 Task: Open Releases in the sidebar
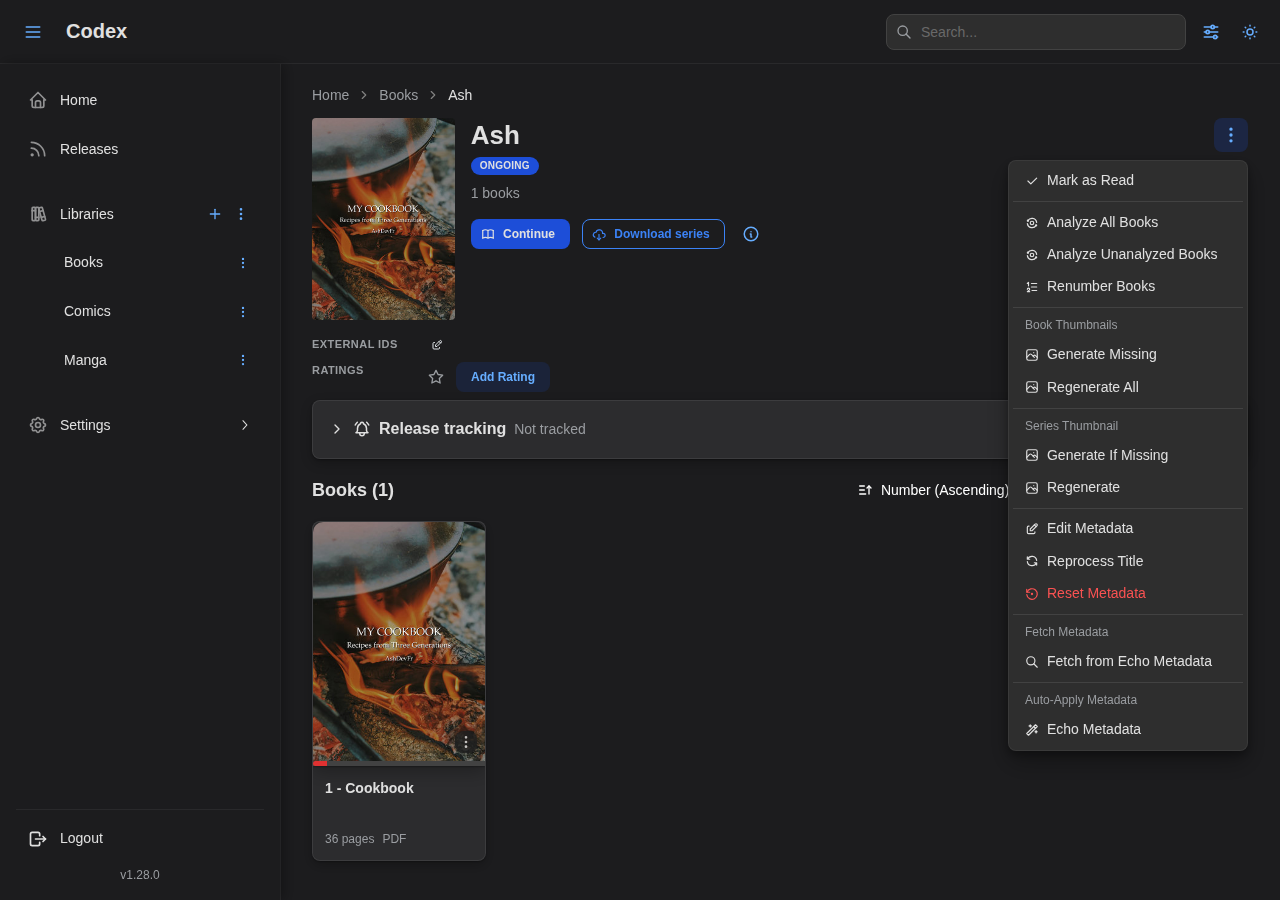click(x=140, y=149)
